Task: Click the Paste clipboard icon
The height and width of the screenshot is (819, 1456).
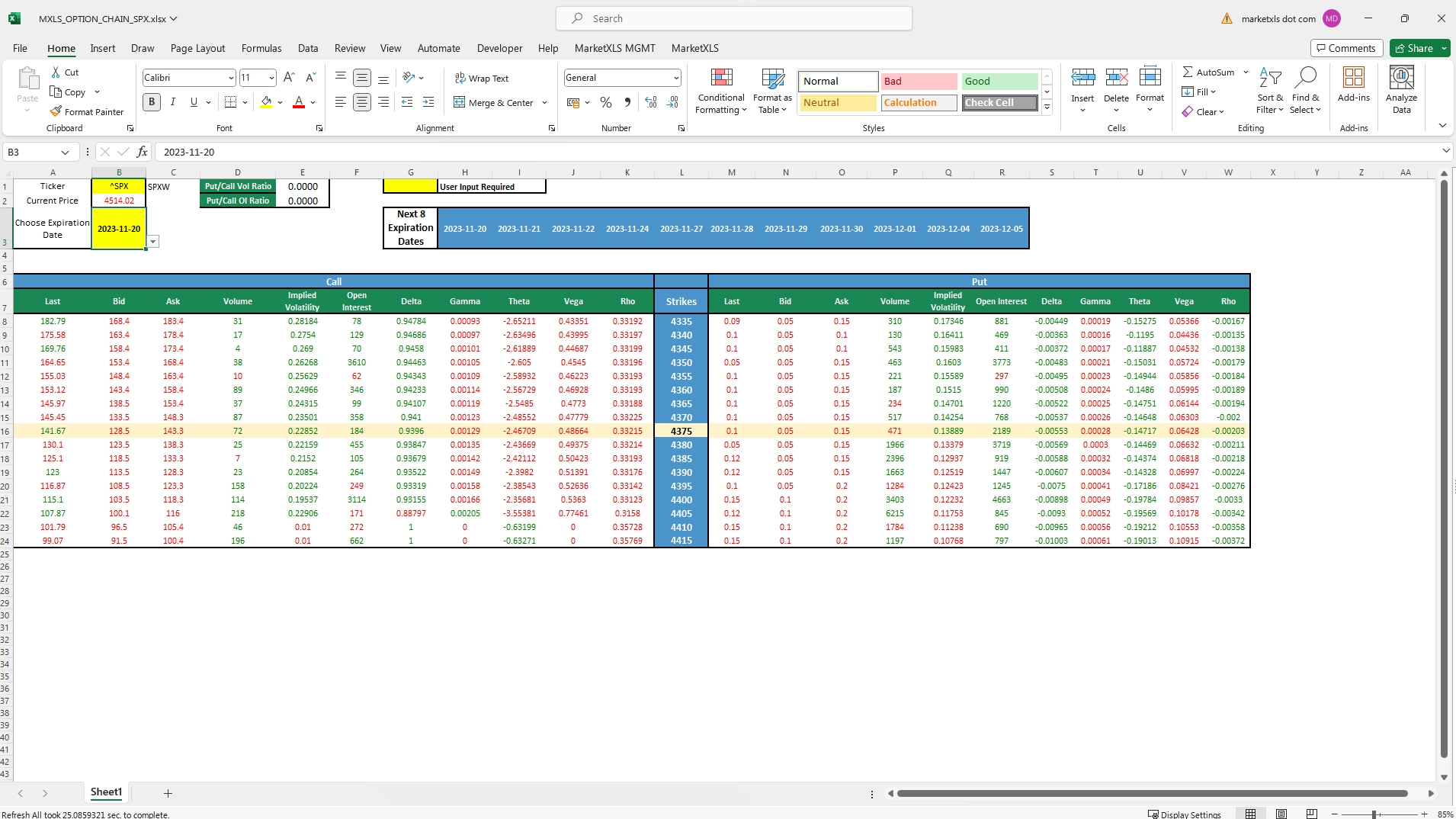Action: click(27, 79)
